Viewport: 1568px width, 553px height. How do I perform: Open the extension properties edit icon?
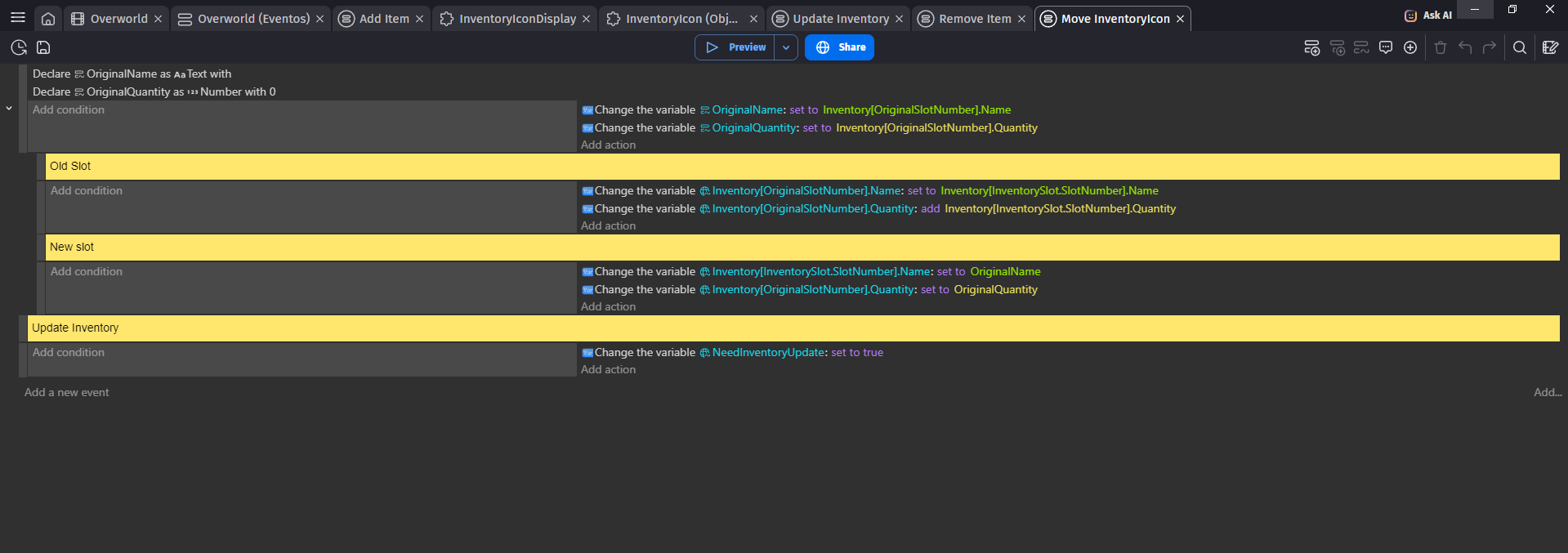(1550, 47)
